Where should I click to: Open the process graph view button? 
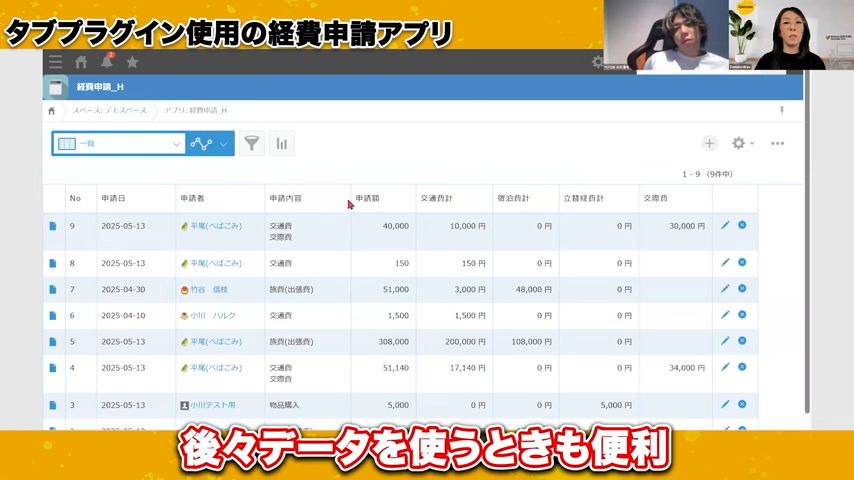(200, 143)
